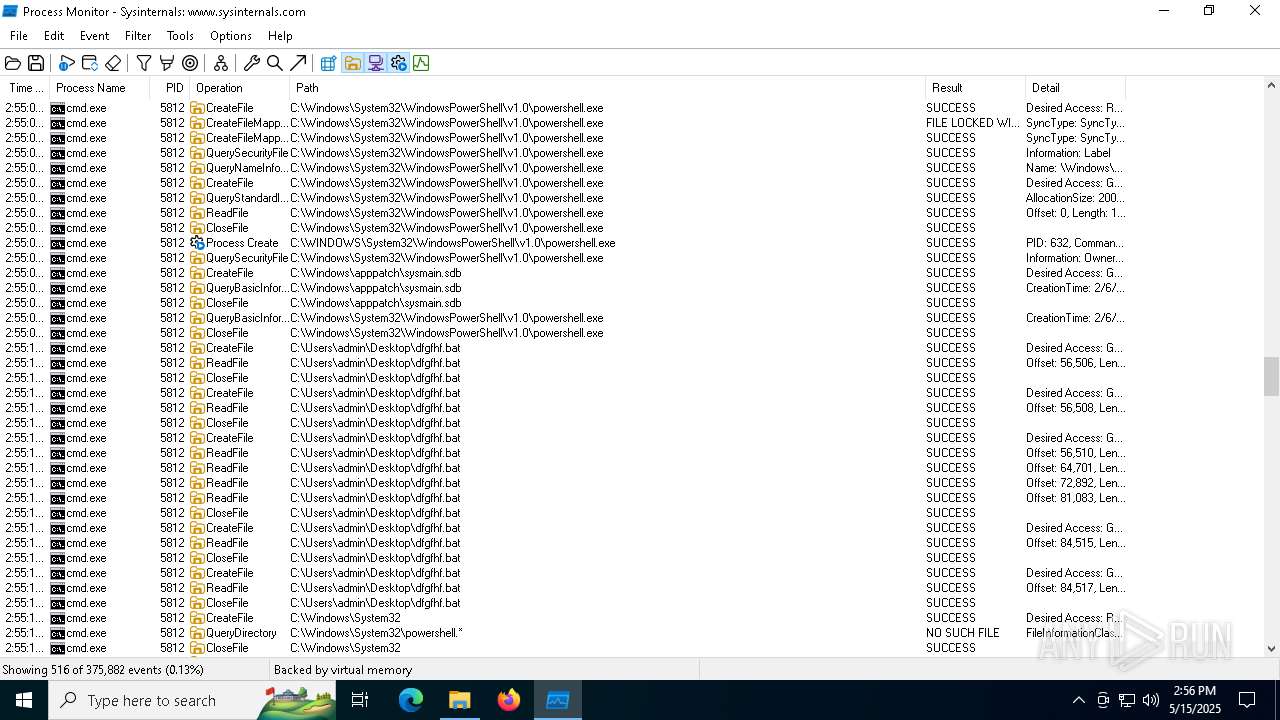Open the Options menu

point(231,36)
